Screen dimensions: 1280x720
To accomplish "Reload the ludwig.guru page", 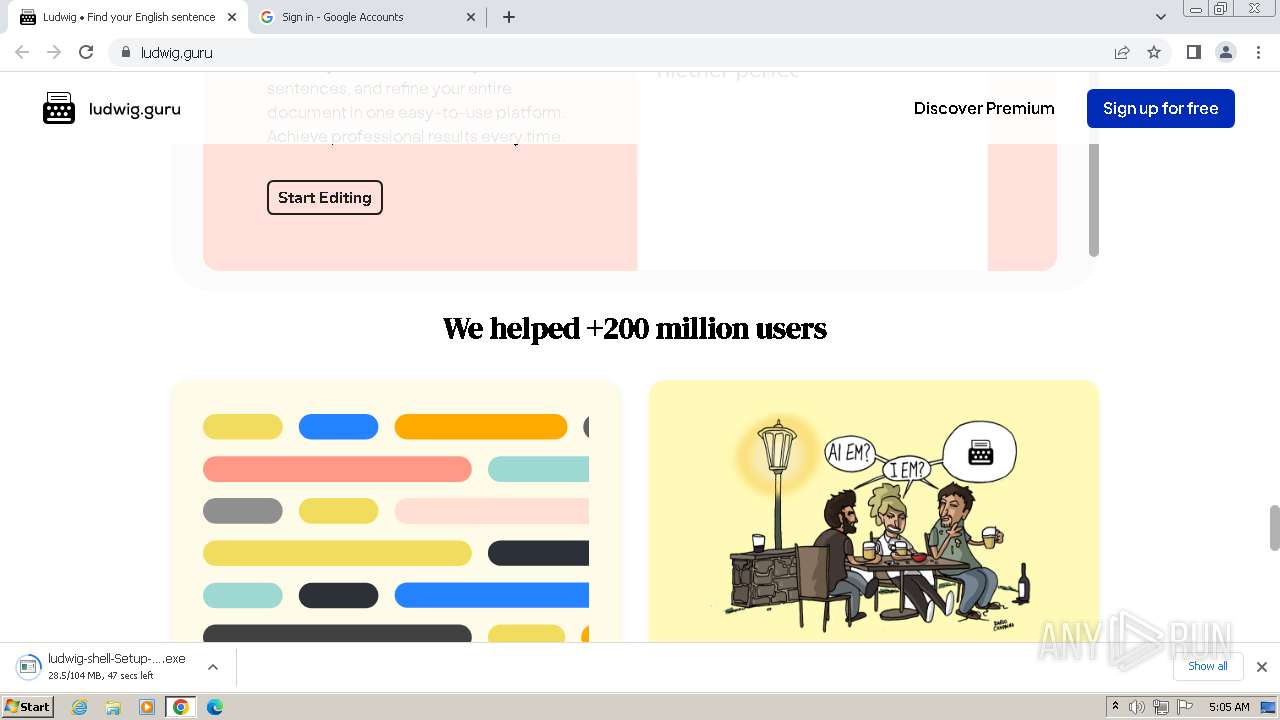I will (x=86, y=52).
